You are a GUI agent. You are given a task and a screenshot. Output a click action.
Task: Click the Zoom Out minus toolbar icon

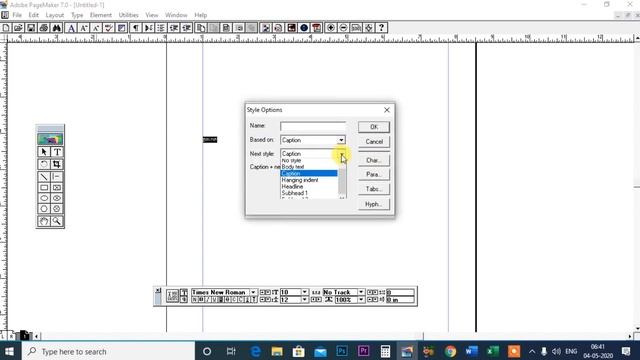(x=343, y=28)
